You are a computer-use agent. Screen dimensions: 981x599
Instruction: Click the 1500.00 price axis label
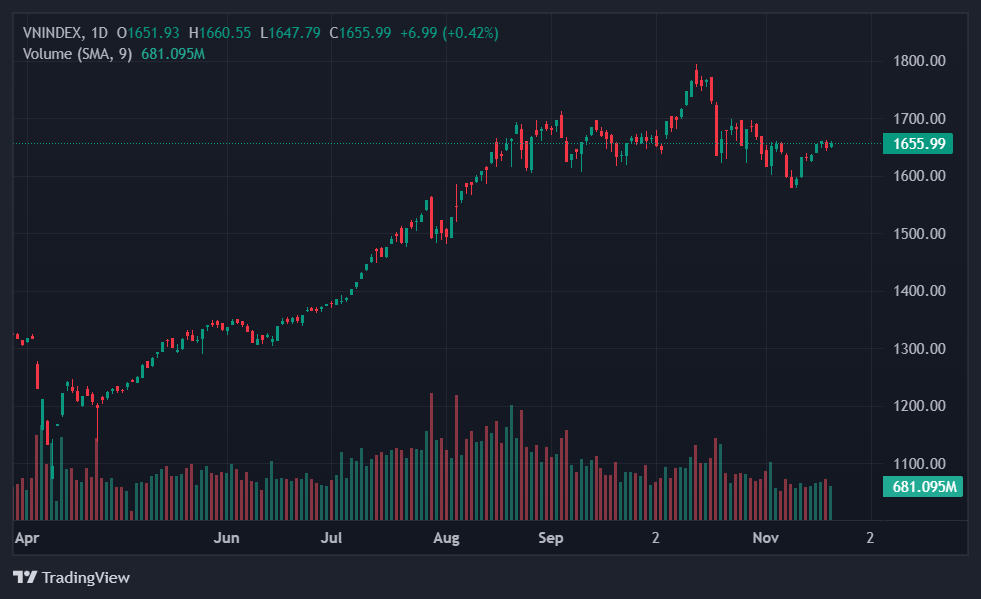point(918,234)
